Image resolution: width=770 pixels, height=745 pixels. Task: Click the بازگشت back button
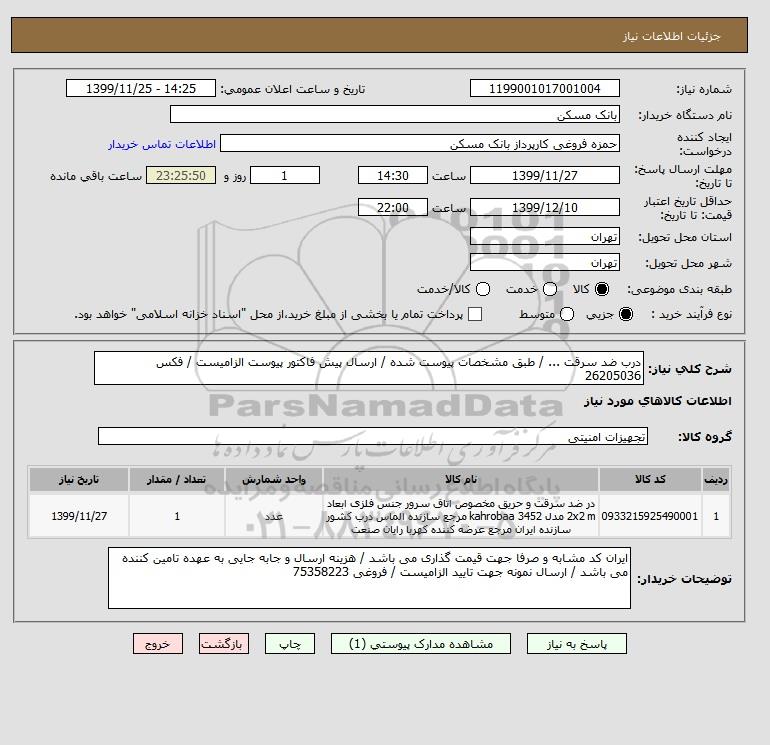click(x=224, y=643)
